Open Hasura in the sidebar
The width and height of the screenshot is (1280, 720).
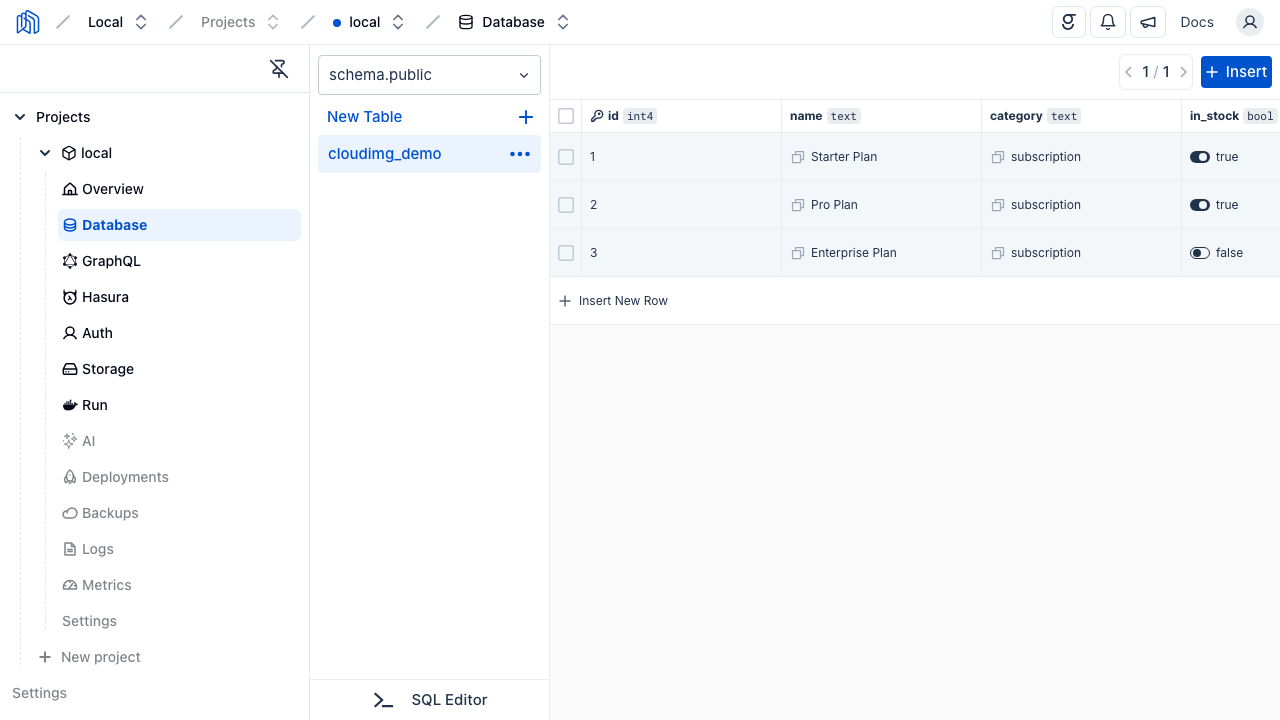(180, 297)
